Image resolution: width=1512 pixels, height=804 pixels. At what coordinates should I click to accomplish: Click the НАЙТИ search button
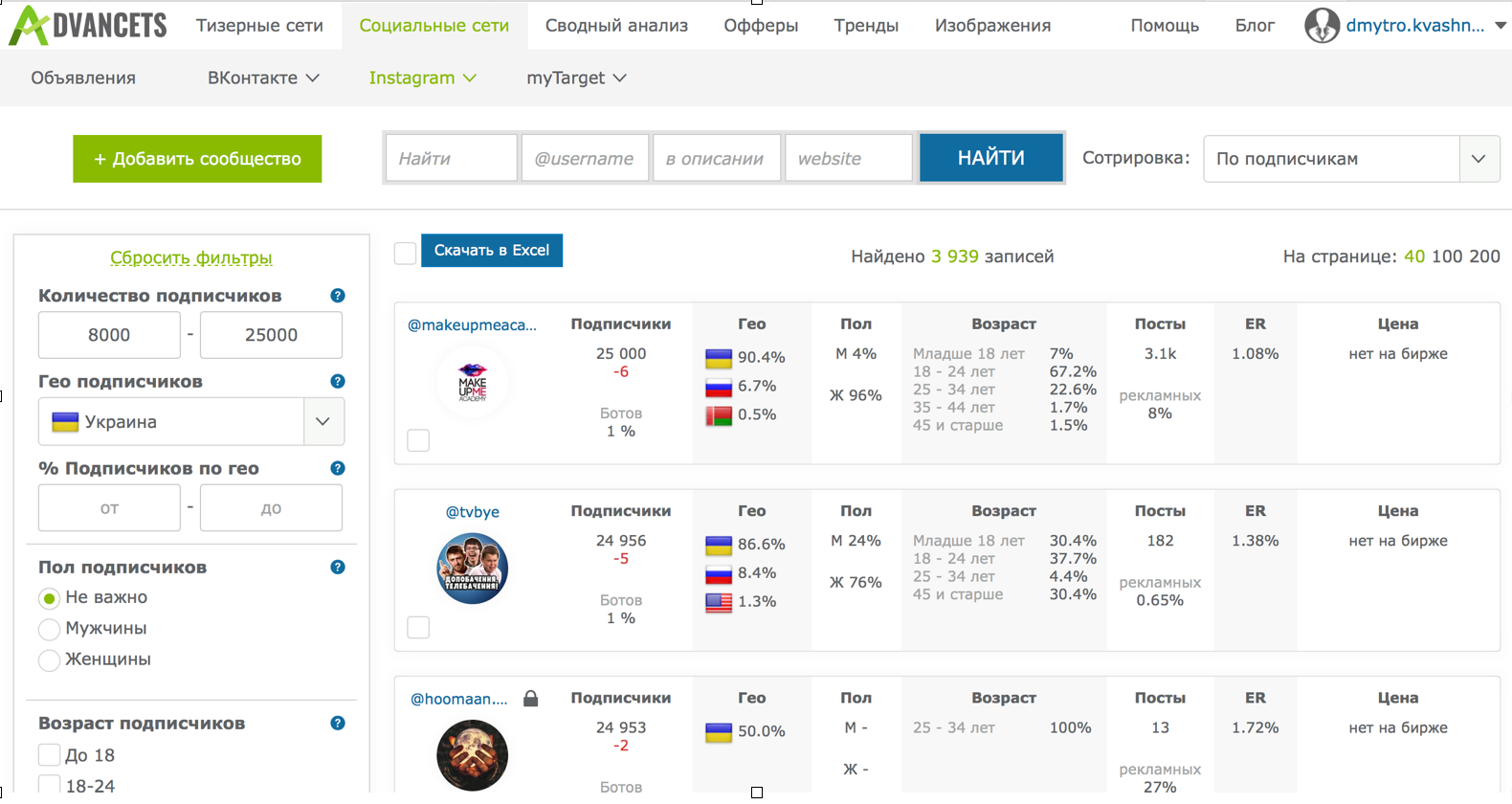pyautogui.click(x=990, y=158)
